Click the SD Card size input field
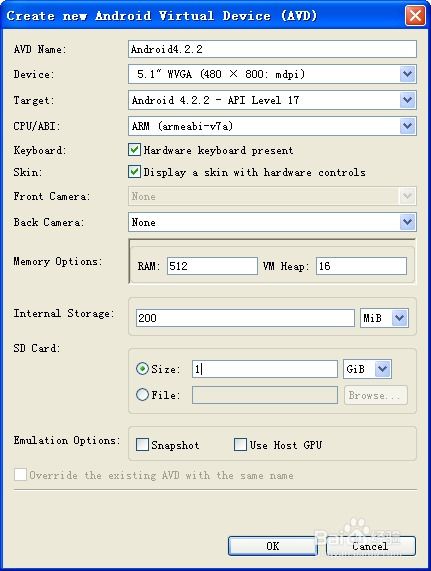 pyautogui.click(x=265, y=369)
